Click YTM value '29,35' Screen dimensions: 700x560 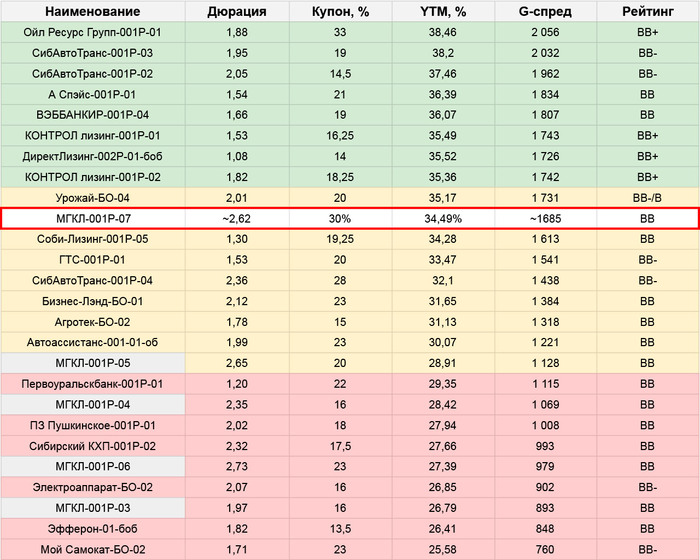pos(443,384)
